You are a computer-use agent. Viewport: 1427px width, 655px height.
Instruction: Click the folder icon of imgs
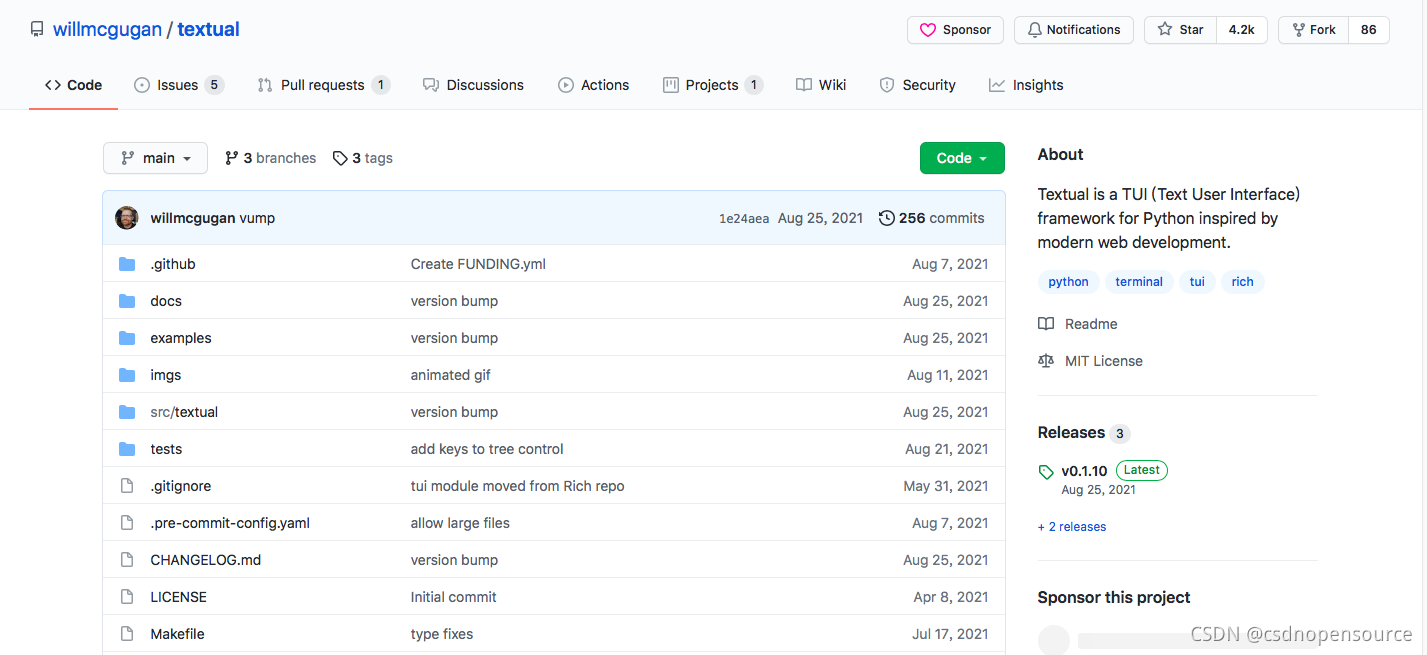point(127,375)
